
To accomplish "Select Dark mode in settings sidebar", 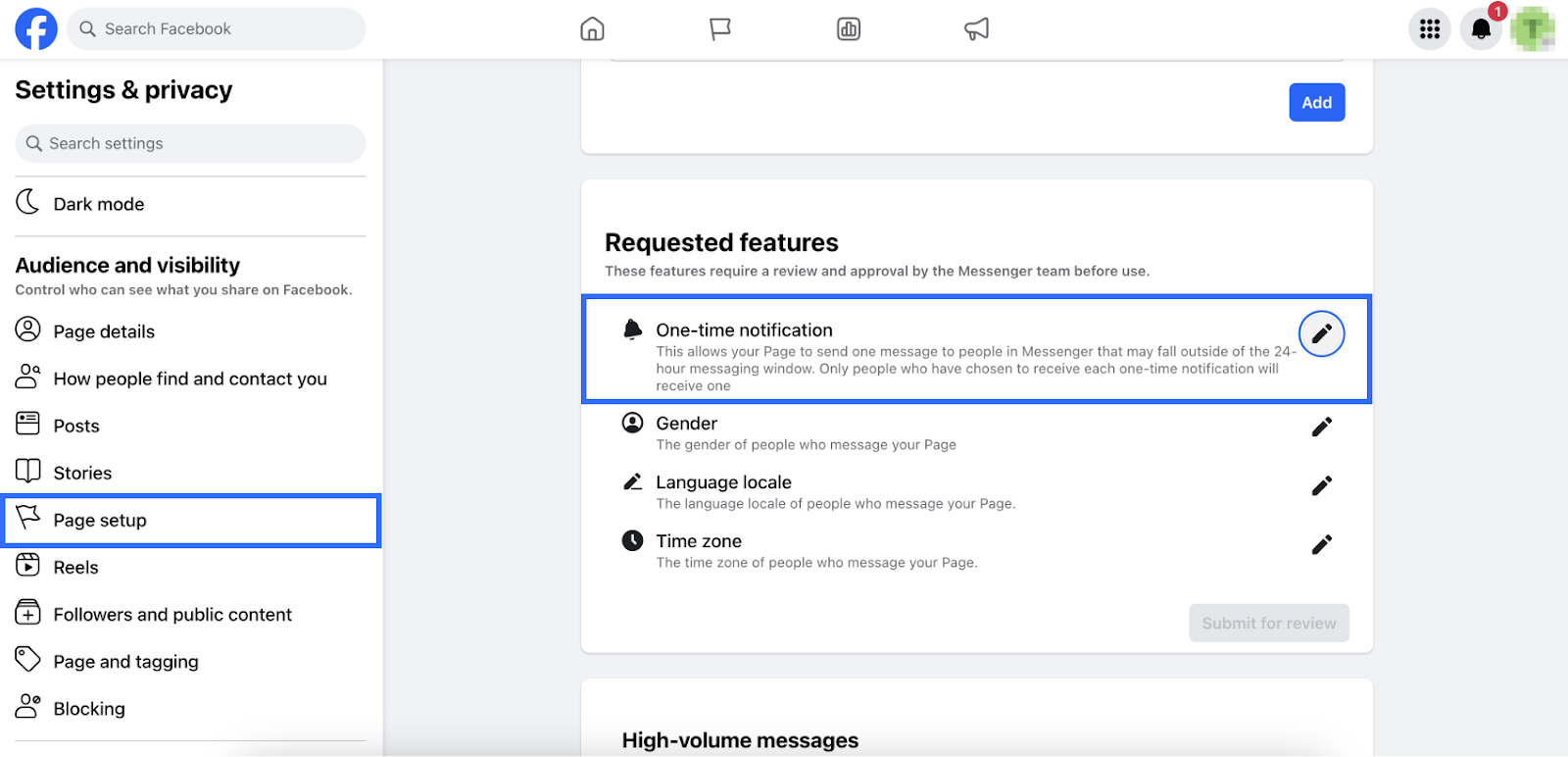I will 98,204.
